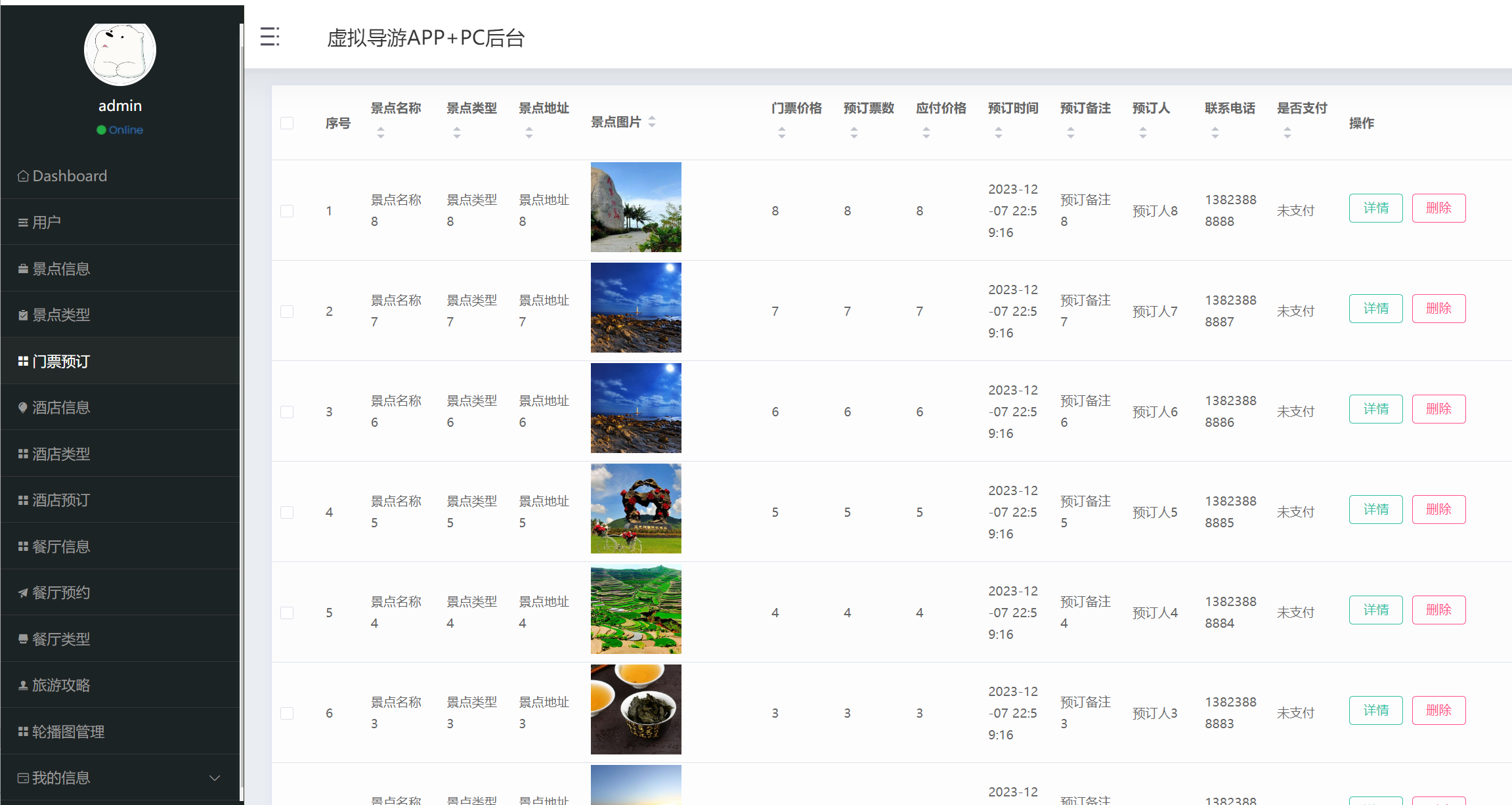Click the admin avatar image

119,53
